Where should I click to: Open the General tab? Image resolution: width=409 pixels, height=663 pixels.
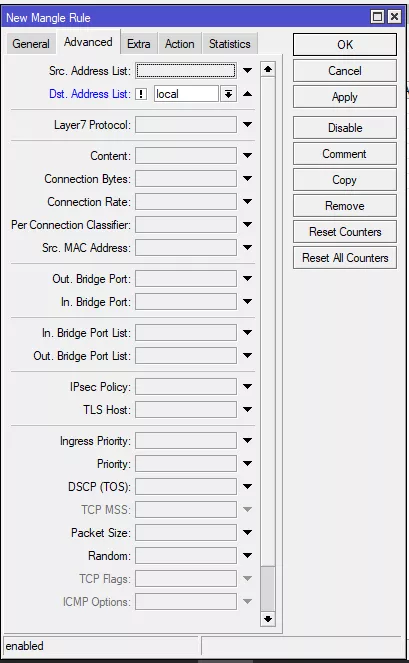coord(31,44)
